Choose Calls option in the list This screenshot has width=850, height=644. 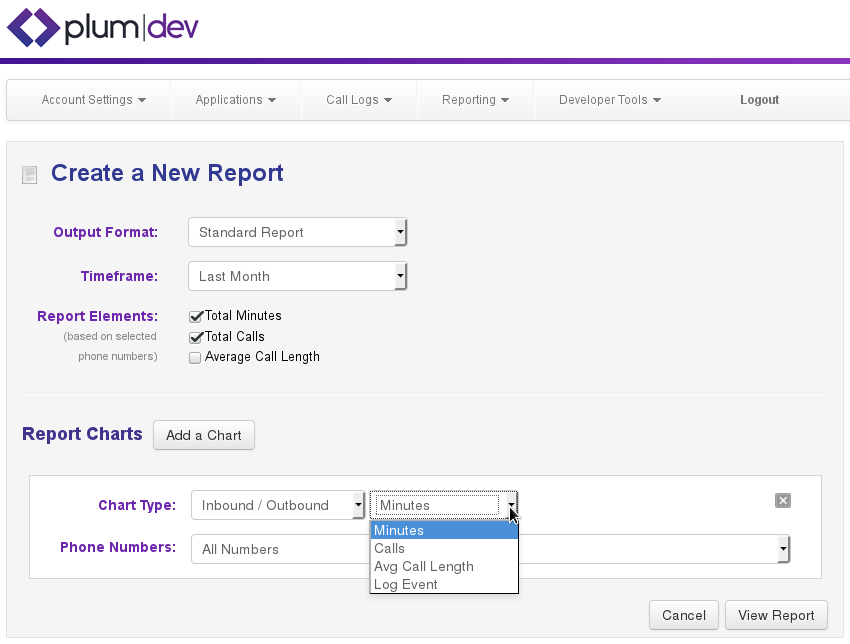[444, 549]
